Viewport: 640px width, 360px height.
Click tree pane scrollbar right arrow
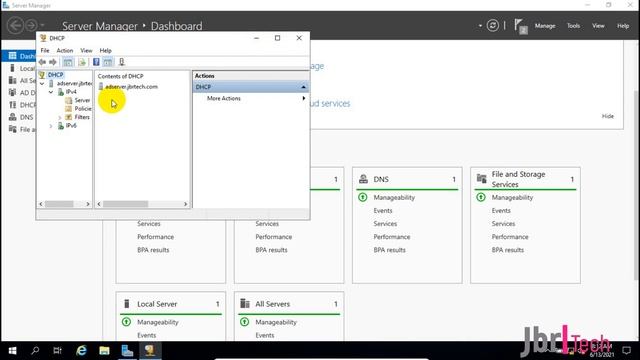point(88,204)
